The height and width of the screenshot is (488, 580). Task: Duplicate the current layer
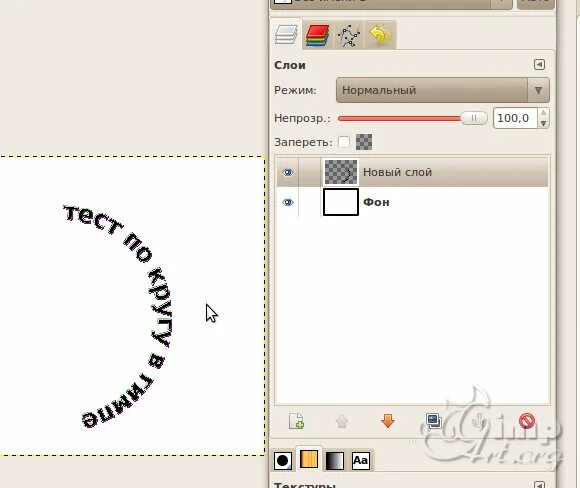point(434,421)
